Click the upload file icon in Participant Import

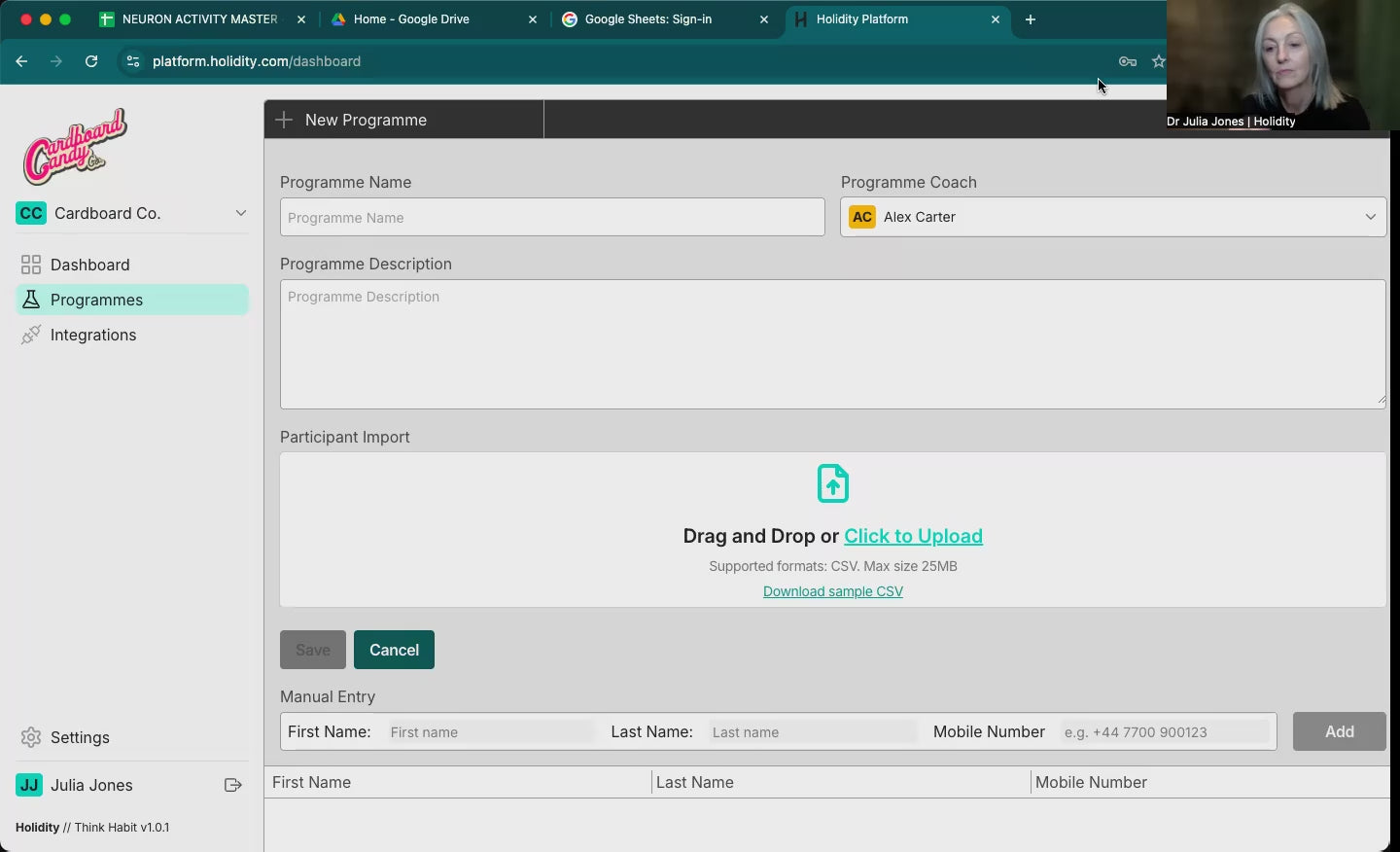pos(833,483)
